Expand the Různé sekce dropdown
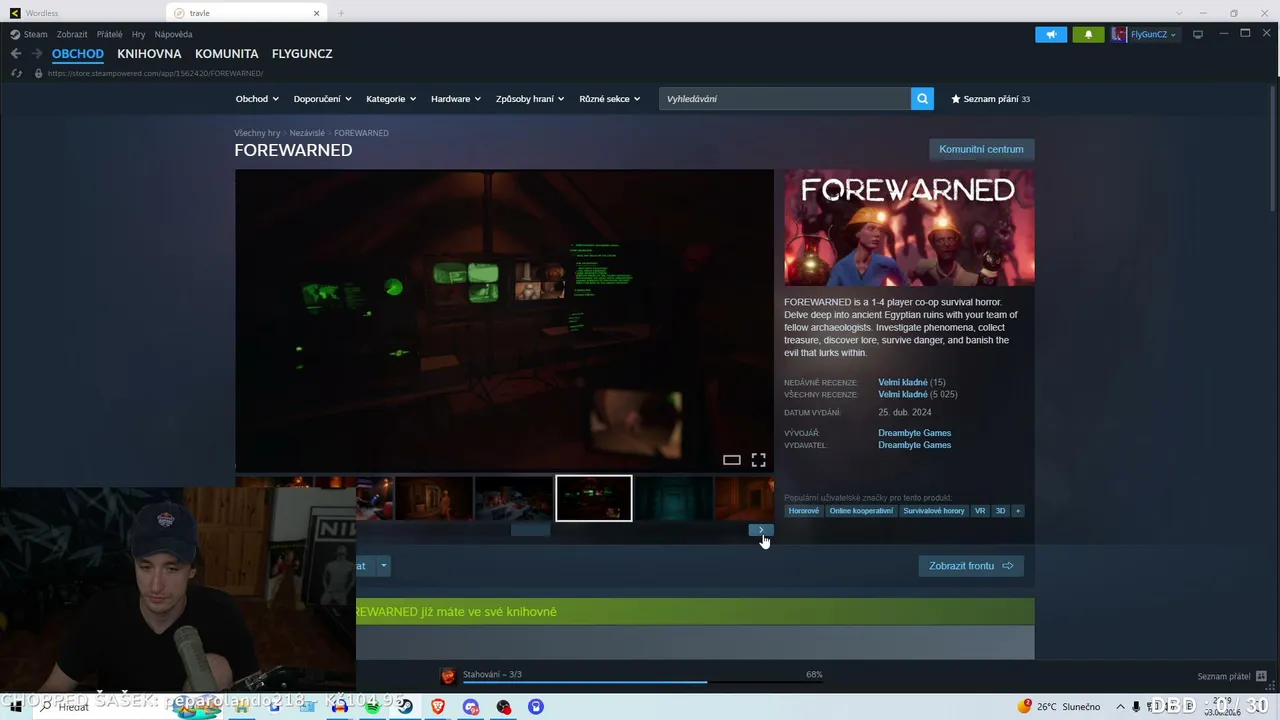The width and height of the screenshot is (1280, 720). (x=609, y=99)
